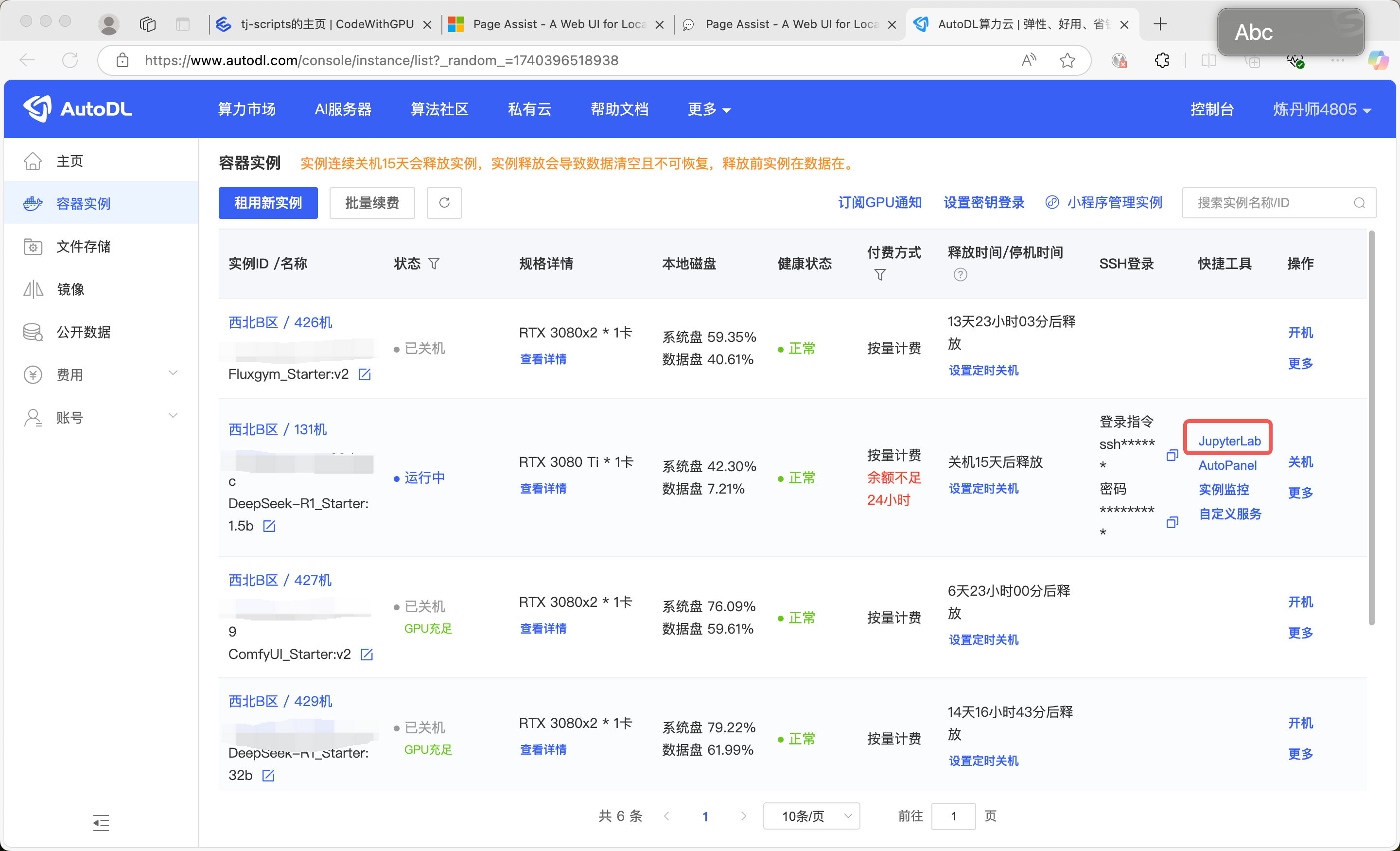Screen dimensions: 1400x851
Task: Click the status column filter icon
Action: click(x=434, y=264)
